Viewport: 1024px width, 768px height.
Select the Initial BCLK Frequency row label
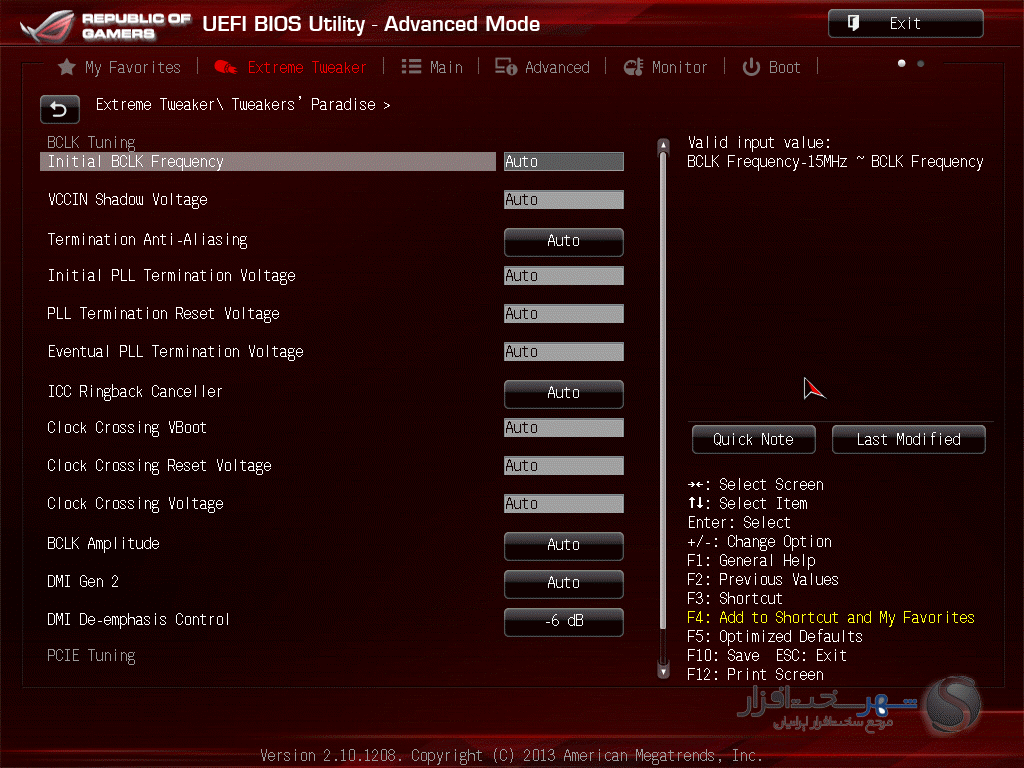135,161
